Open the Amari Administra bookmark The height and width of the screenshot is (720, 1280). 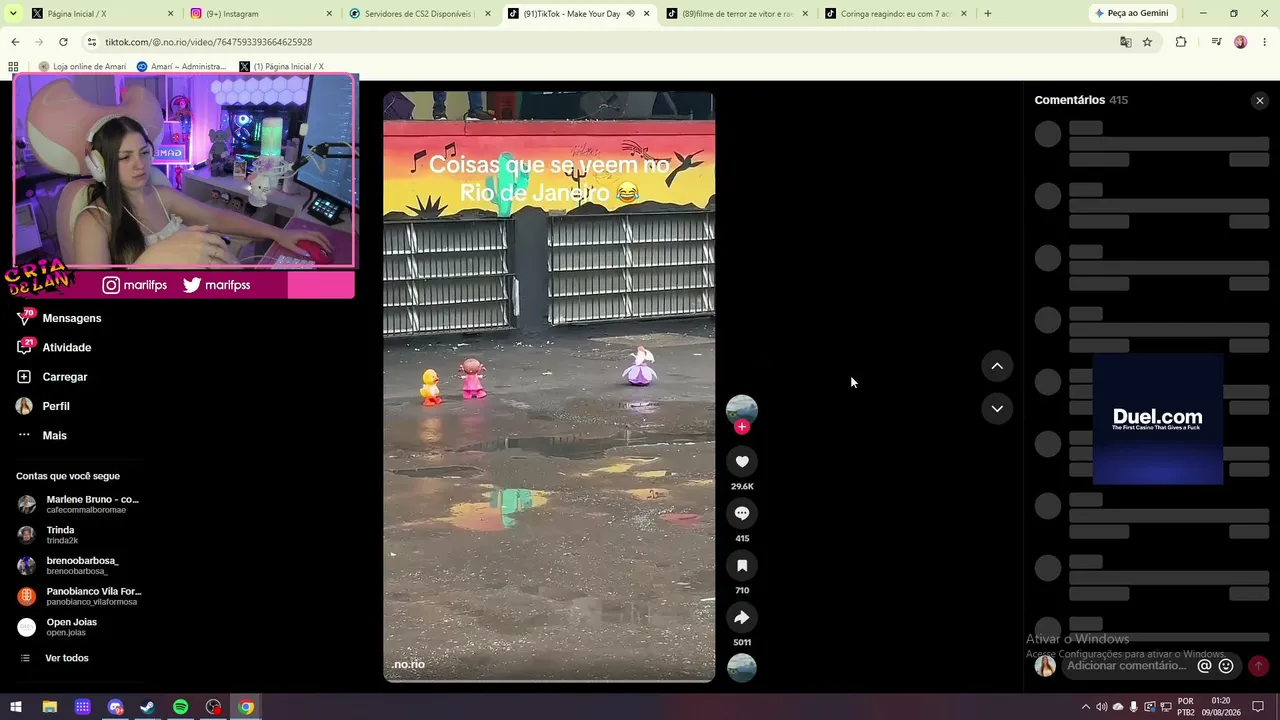pos(181,67)
